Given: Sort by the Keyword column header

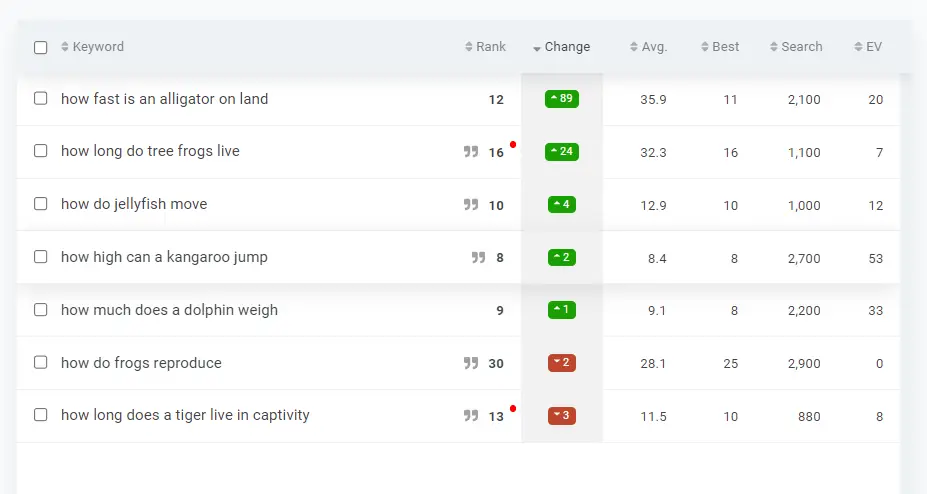Looking at the screenshot, I should tap(92, 47).
